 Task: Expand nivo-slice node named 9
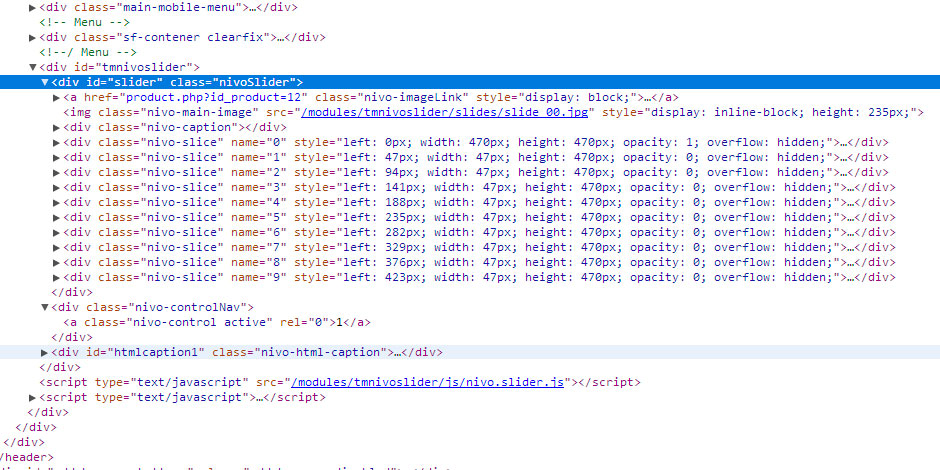click(56, 278)
